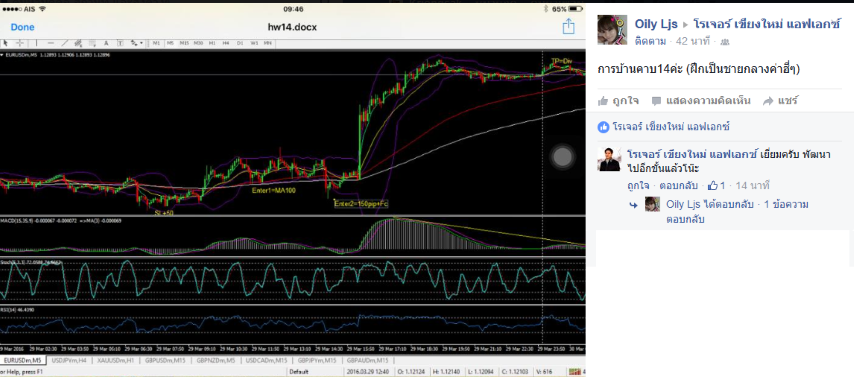Screen dimensions: 854x377
Task: Switch chart to M1 timeframe
Action: coord(156,43)
